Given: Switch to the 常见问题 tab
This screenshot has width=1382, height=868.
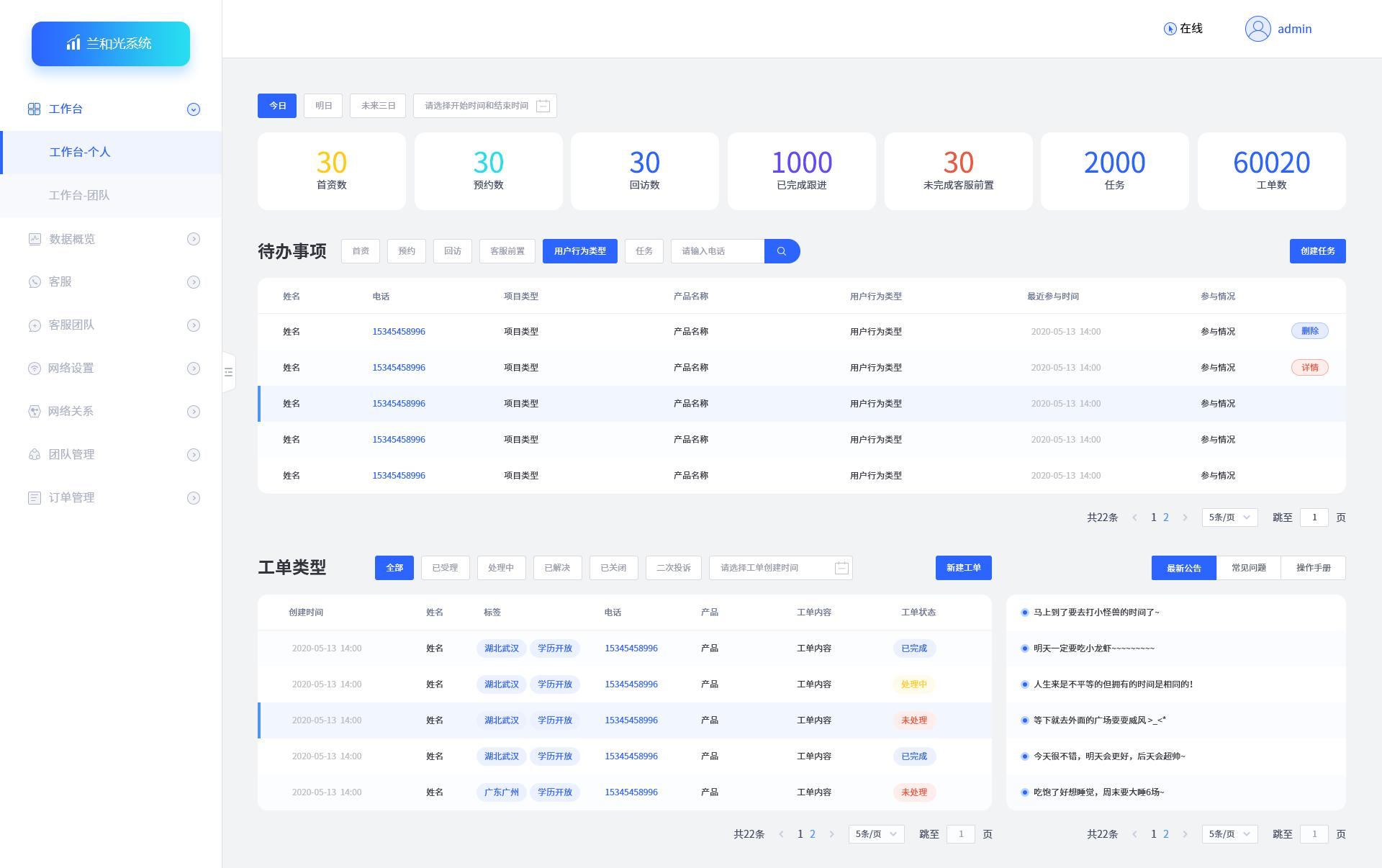Looking at the screenshot, I should (1248, 568).
